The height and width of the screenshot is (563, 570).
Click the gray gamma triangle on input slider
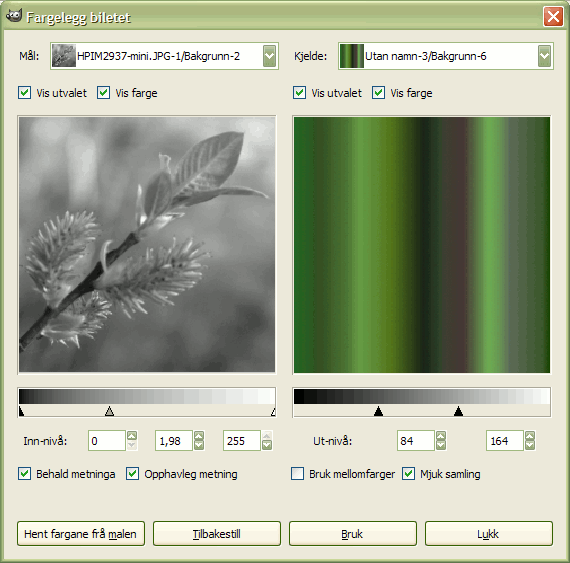pos(109,411)
